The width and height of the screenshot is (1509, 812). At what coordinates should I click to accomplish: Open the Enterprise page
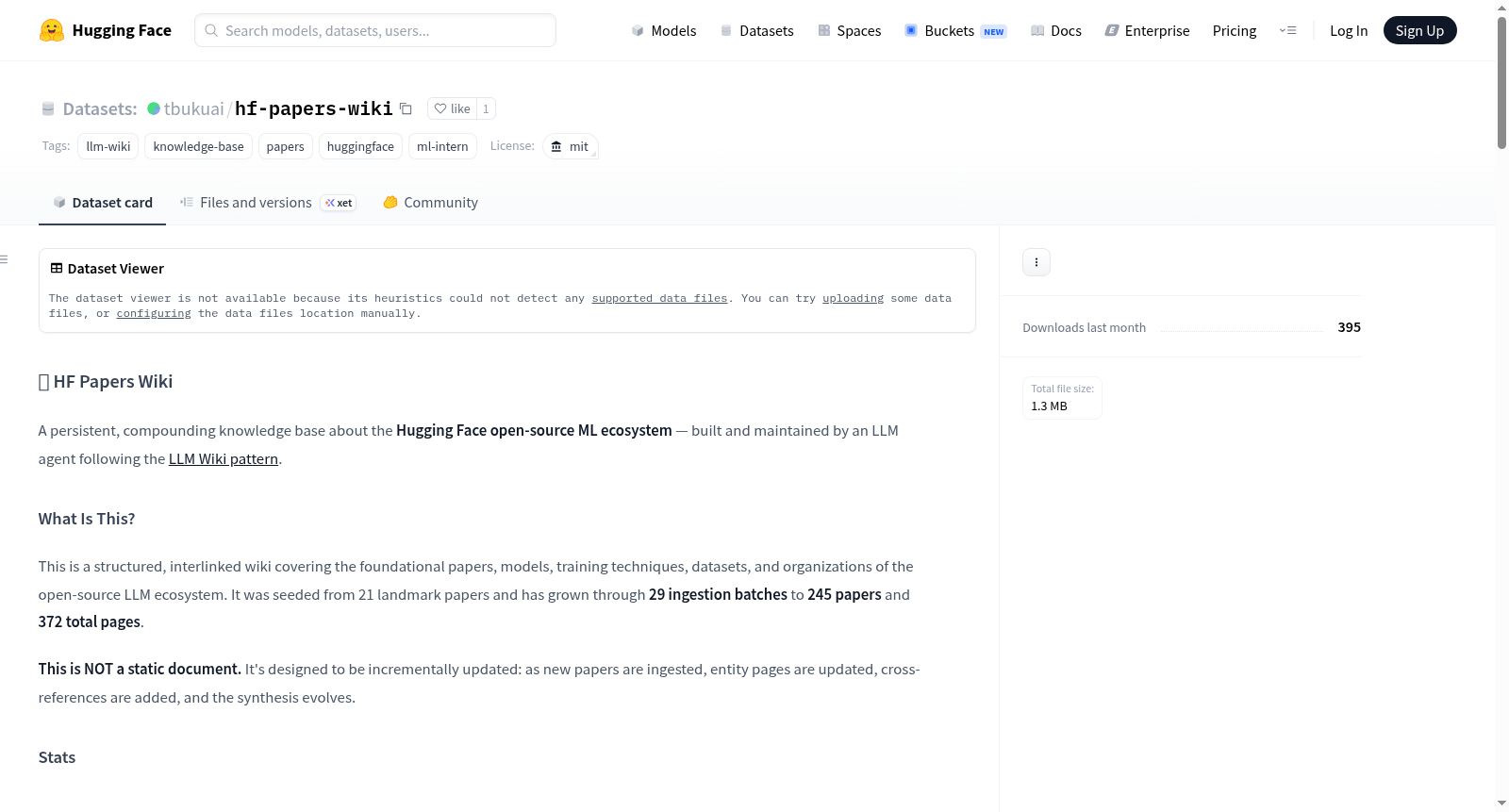pyautogui.click(x=1147, y=30)
